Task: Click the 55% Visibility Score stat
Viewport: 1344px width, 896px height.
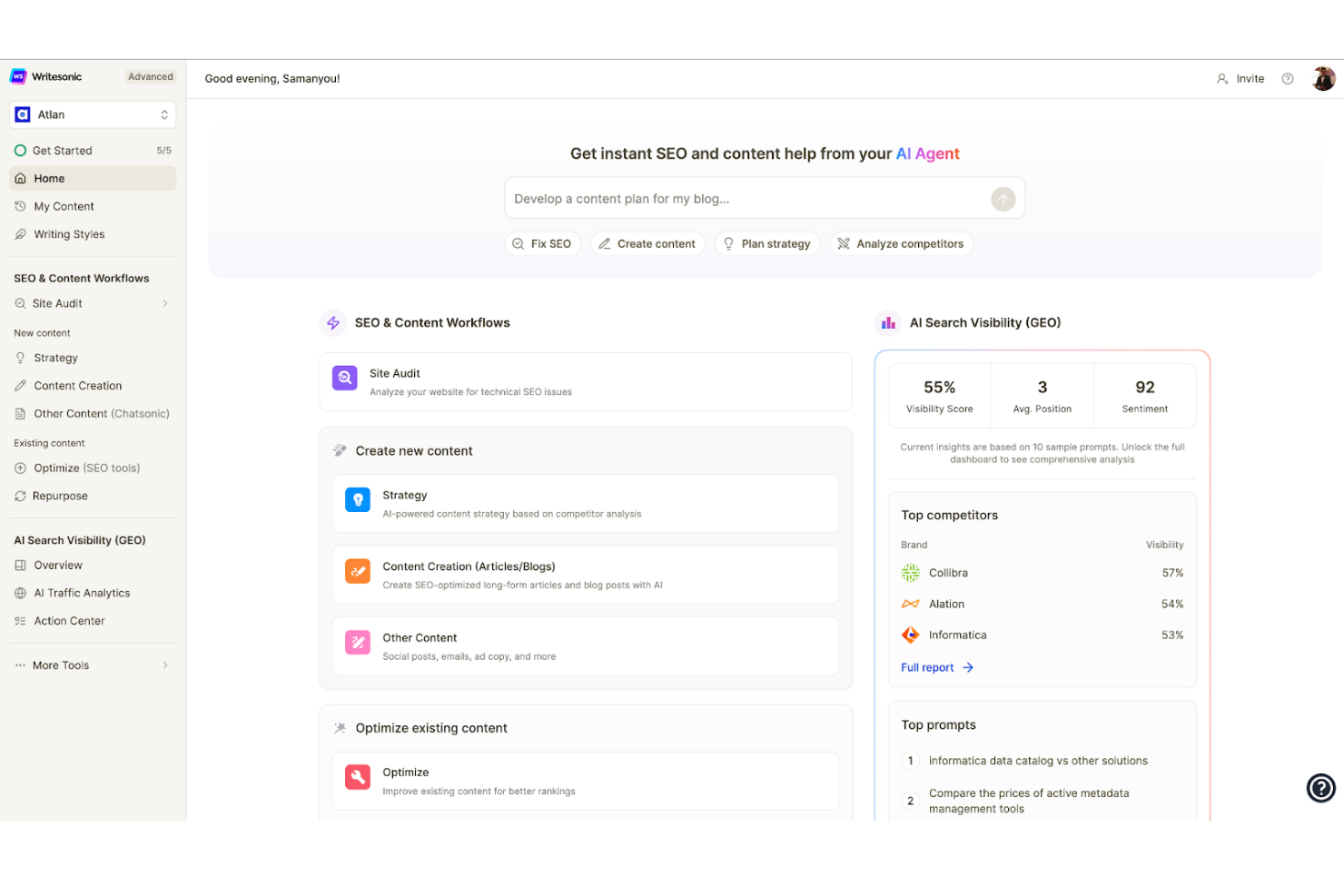Action: point(940,397)
